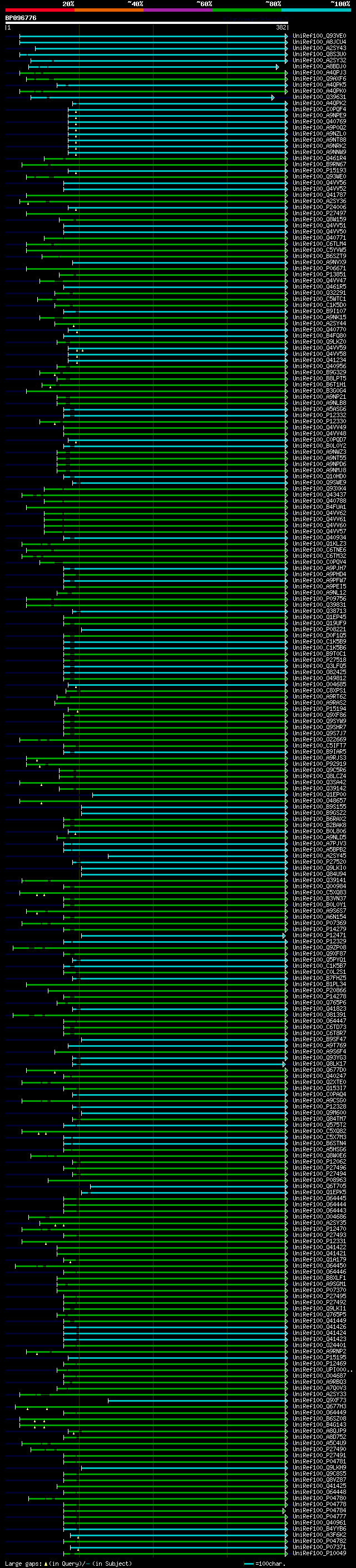Open hit UniRef100_A8BDJ0
Screen dimensions: 356x1568
[319, 66]
